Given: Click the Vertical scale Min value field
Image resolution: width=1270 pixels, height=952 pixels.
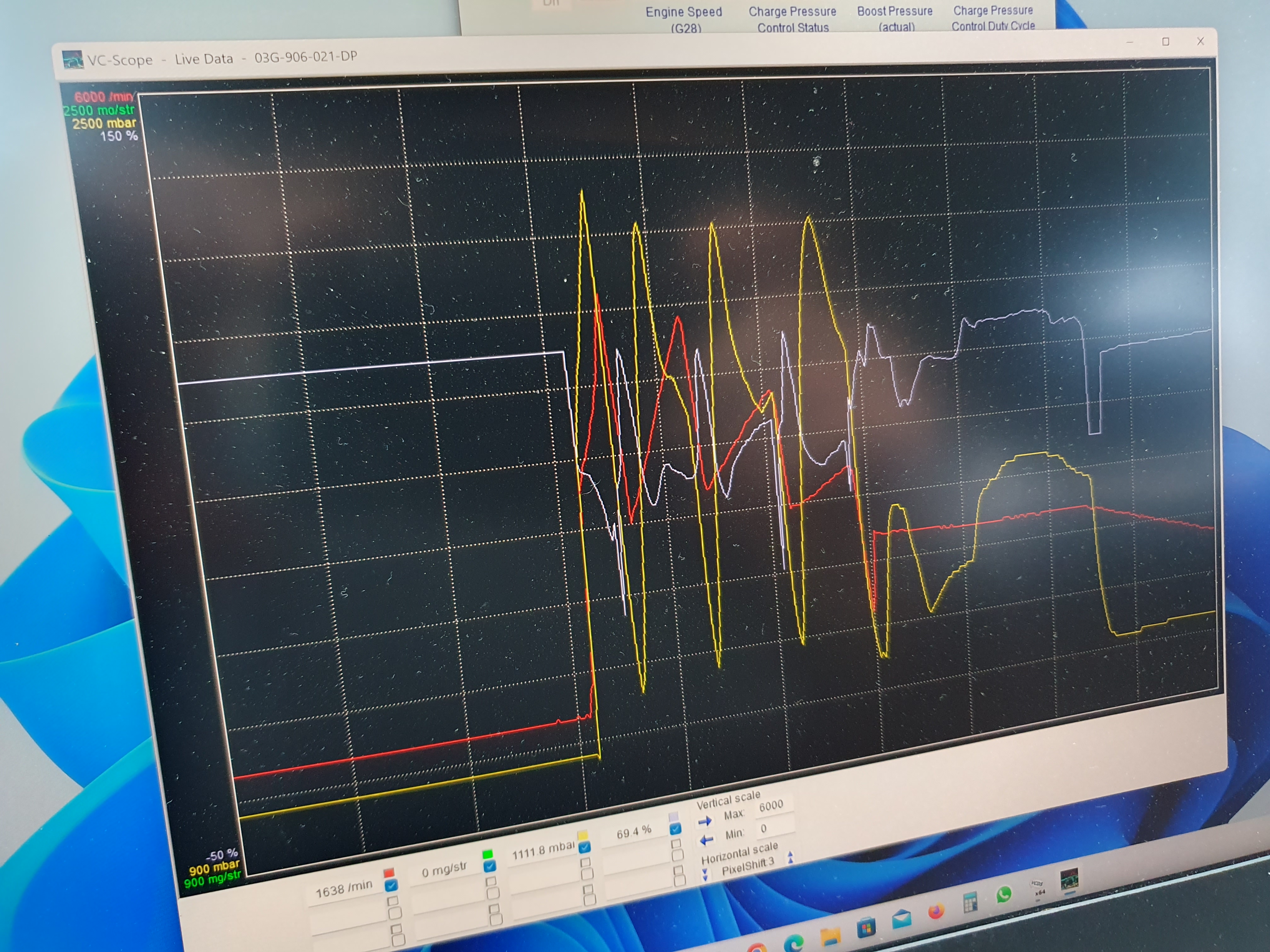Looking at the screenshot, I should [771, 827].
